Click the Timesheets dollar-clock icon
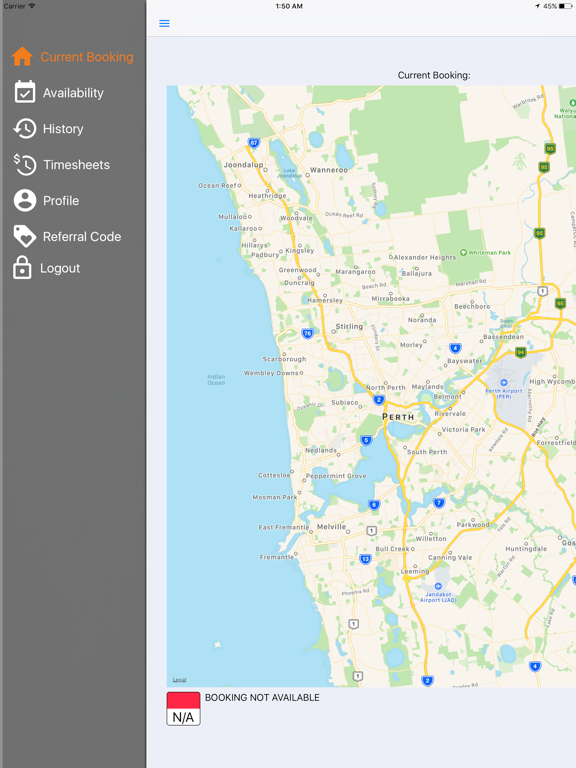 coord(24,164)
